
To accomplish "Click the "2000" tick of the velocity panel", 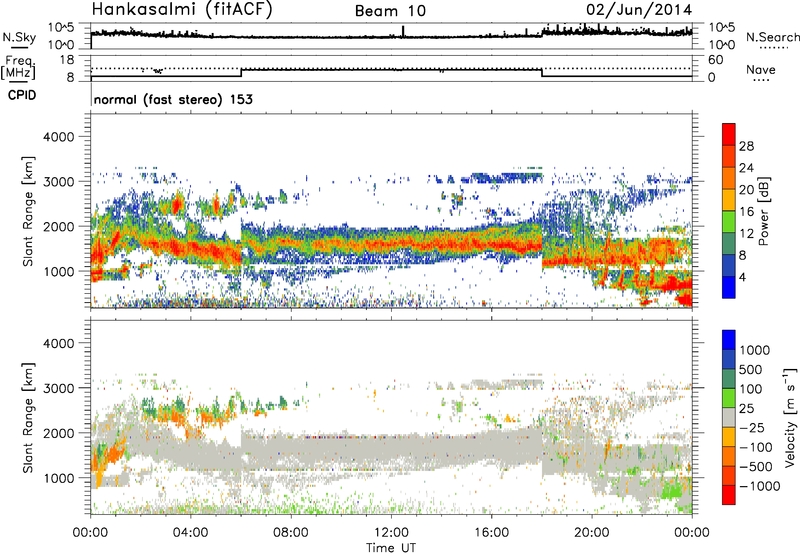I will [x=58, y=433].
